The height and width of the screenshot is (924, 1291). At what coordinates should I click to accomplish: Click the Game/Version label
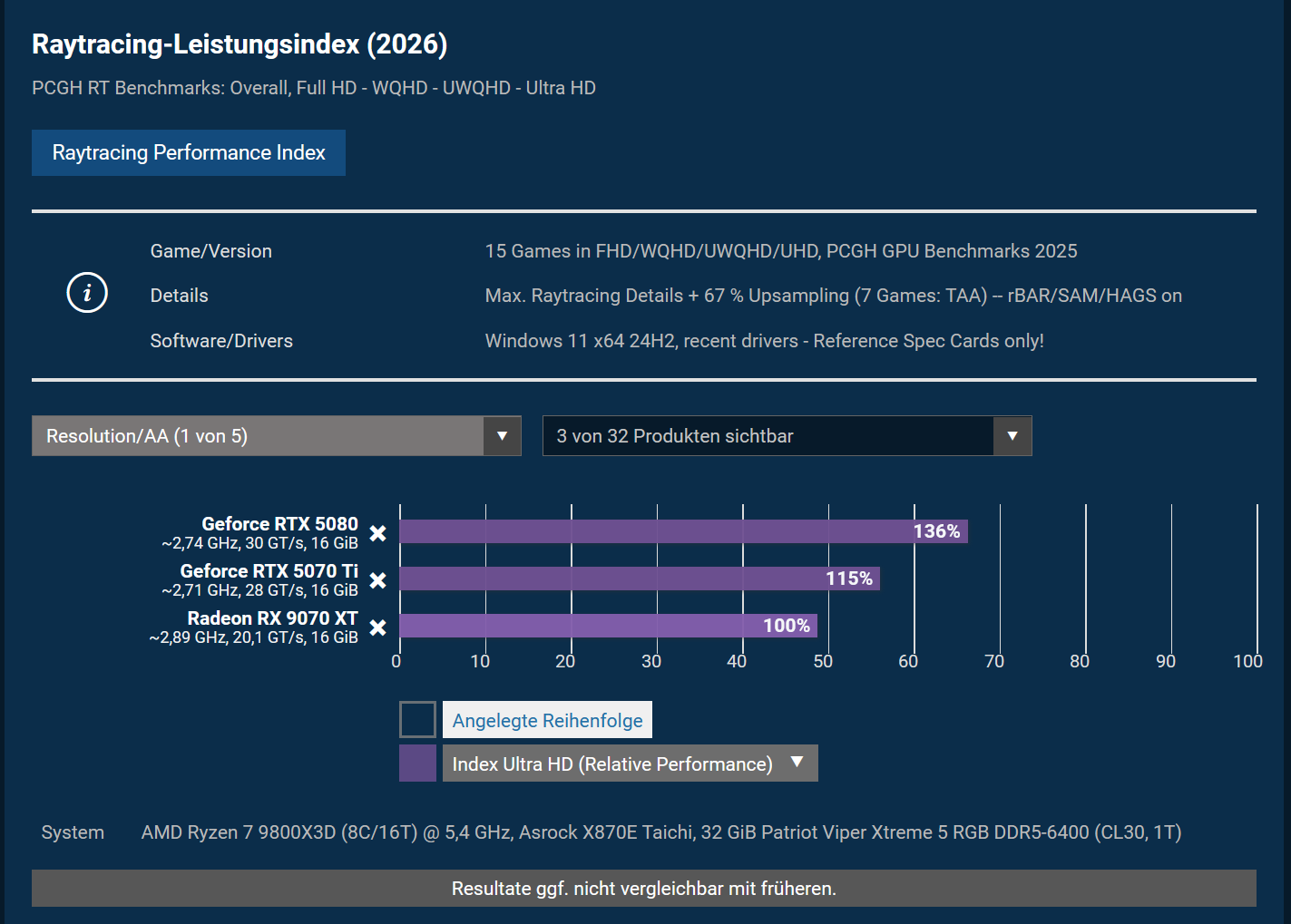click(x=210, y=251)
